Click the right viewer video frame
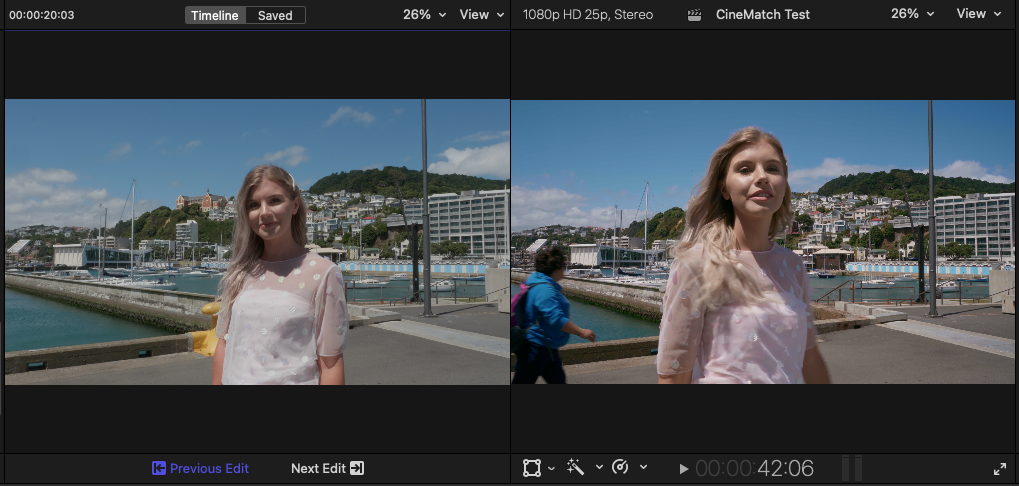This screenshot has height=486, width=1019. coord(764,242)
